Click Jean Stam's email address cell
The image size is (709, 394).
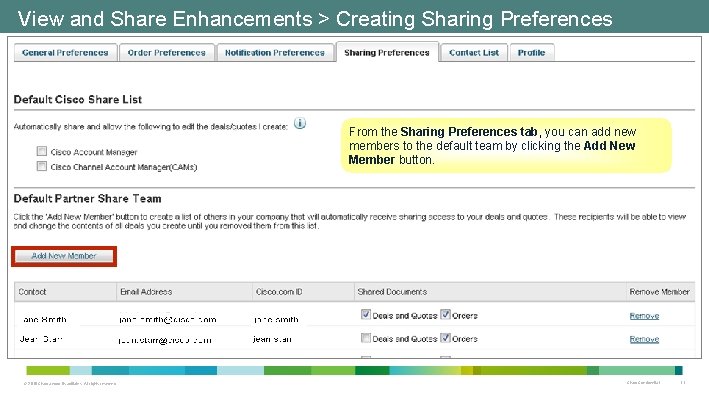tap(165, 340)
